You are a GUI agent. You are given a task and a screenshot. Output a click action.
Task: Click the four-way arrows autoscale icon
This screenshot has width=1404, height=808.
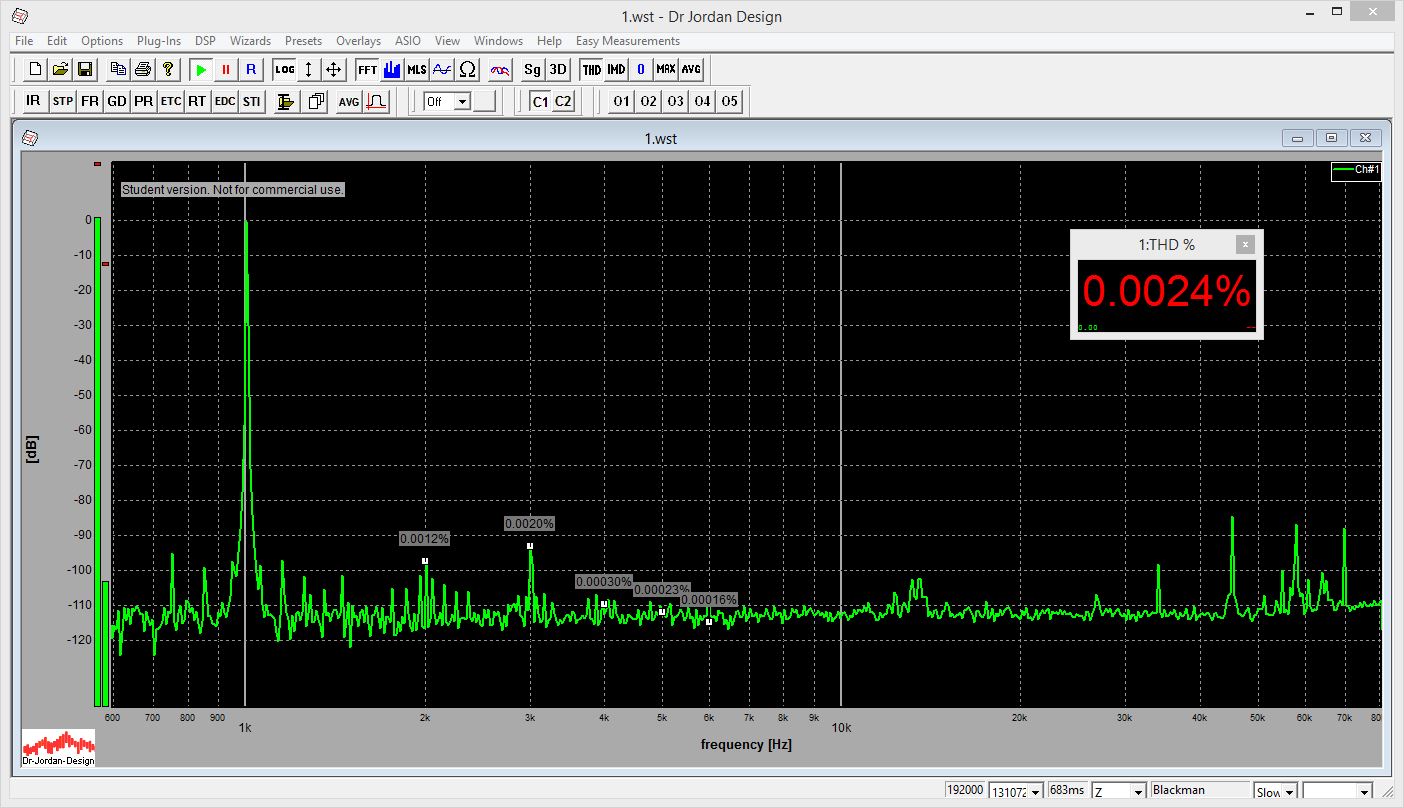tap(334, 69)
